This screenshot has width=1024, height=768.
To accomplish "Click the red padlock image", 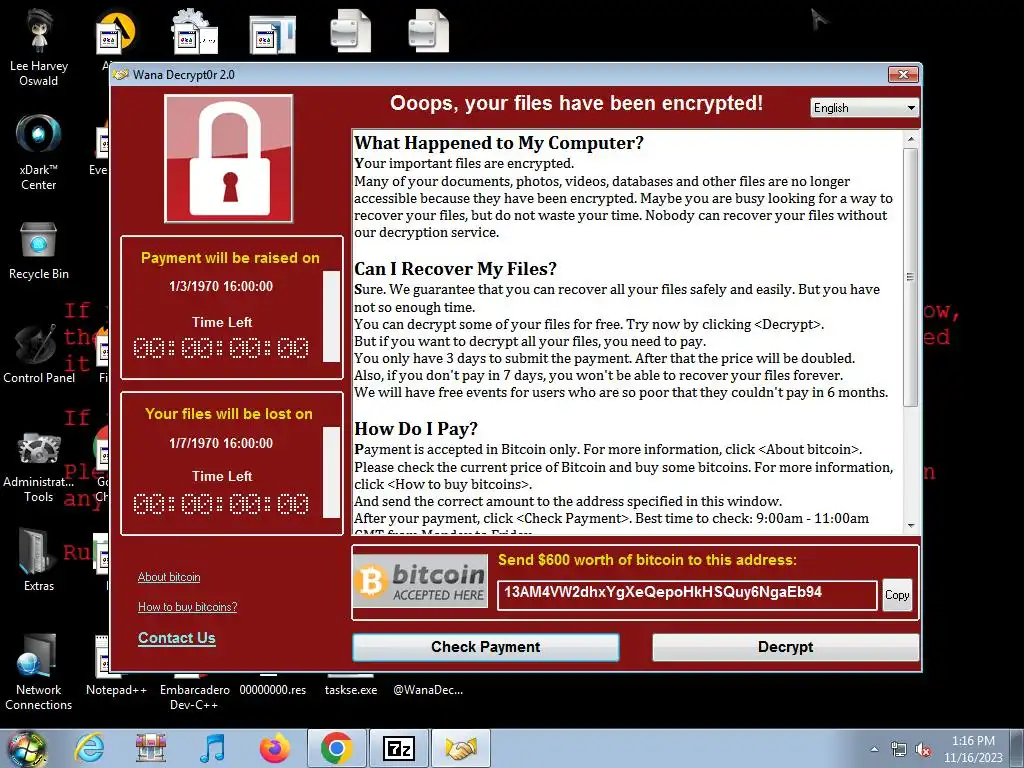I will (x=229, y=159).
